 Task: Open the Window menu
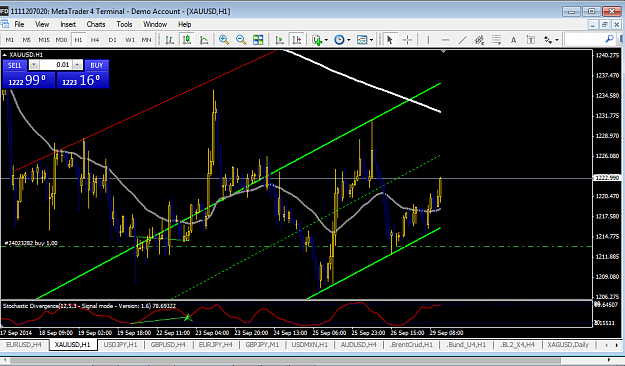coord(155,24)
